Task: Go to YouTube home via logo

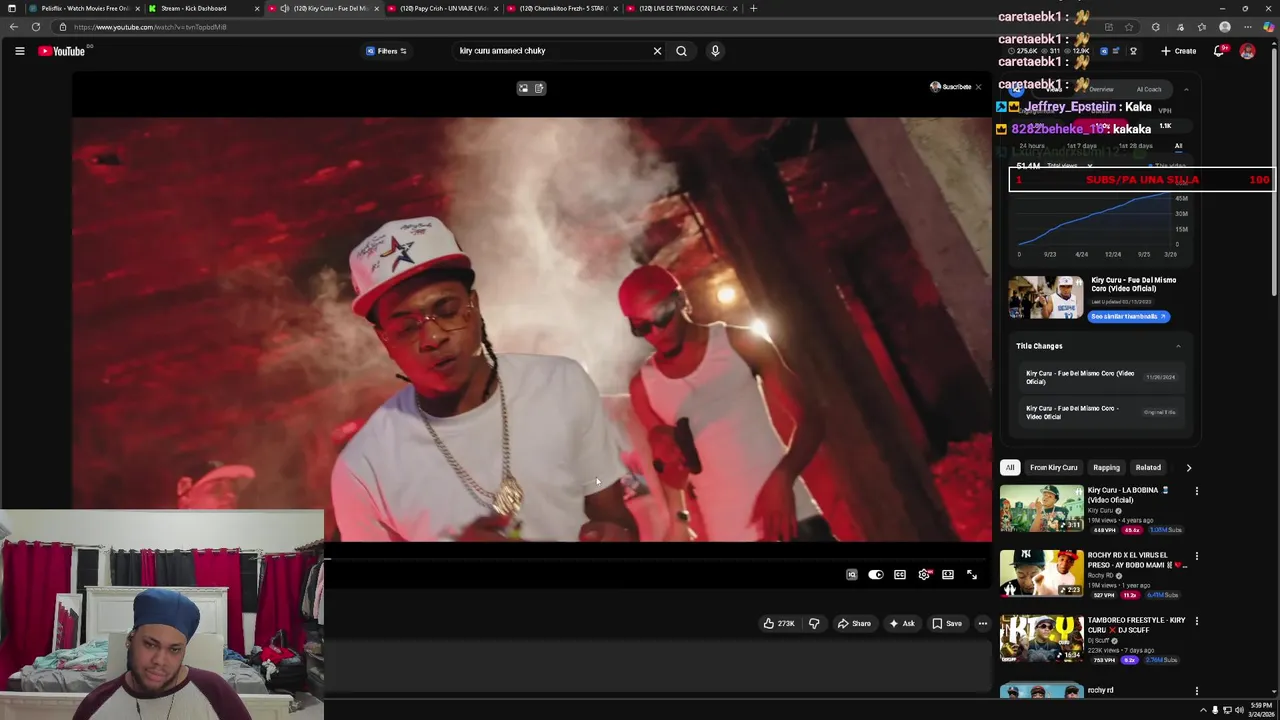Action: [x=62, y=51]
